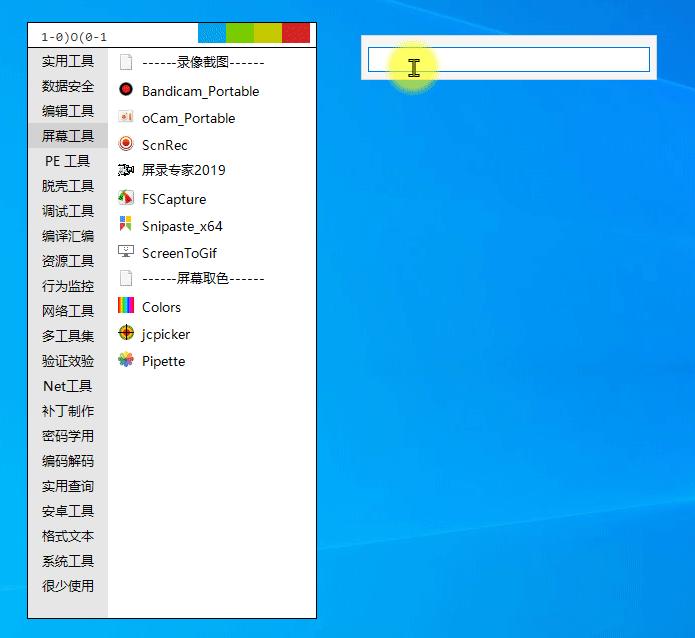The image size is (695, 638).
Task: Switch to 实用工具 category
Action: (x=68, y=61)
